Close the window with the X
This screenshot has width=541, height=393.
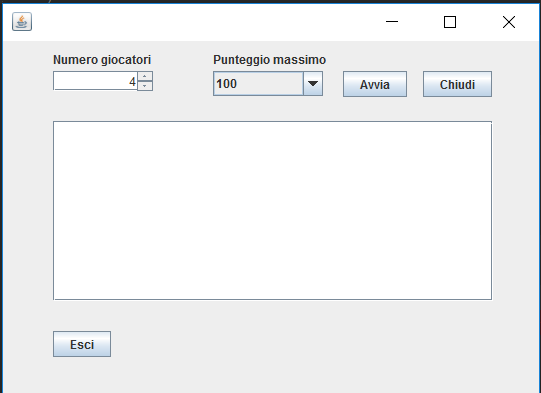click(x=509, y=22)
